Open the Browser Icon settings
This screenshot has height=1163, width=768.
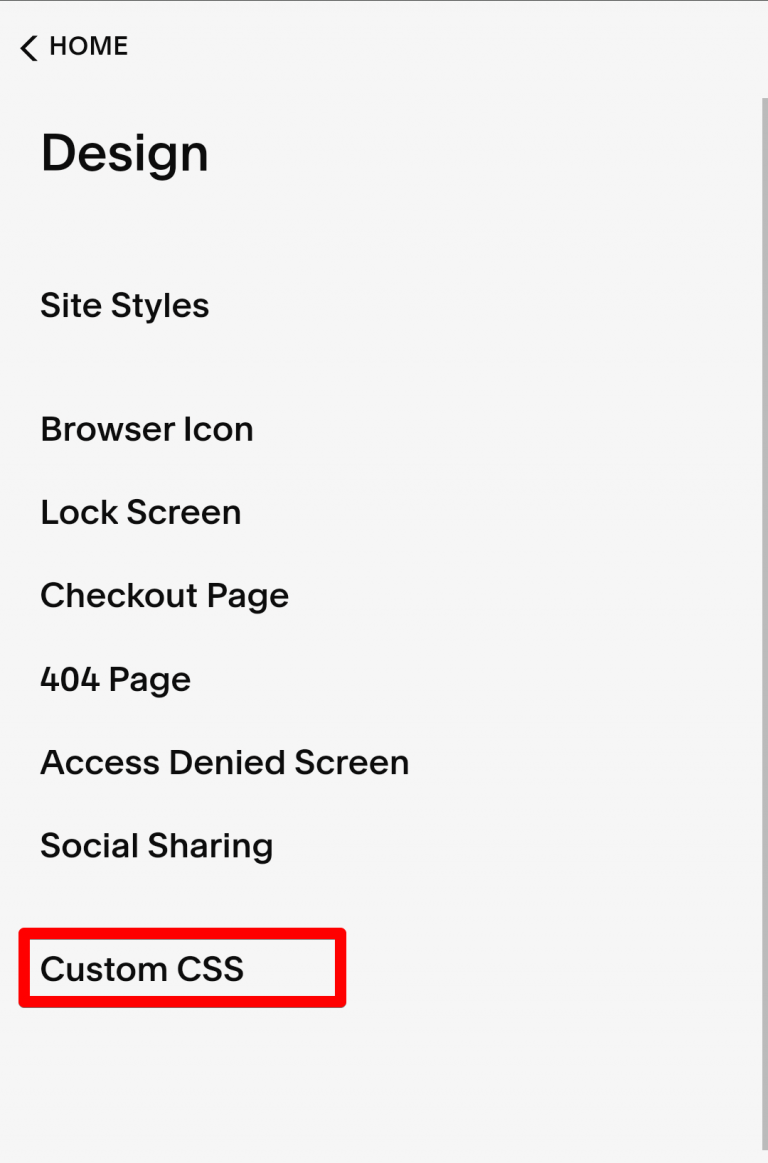(x=147, y=429)
